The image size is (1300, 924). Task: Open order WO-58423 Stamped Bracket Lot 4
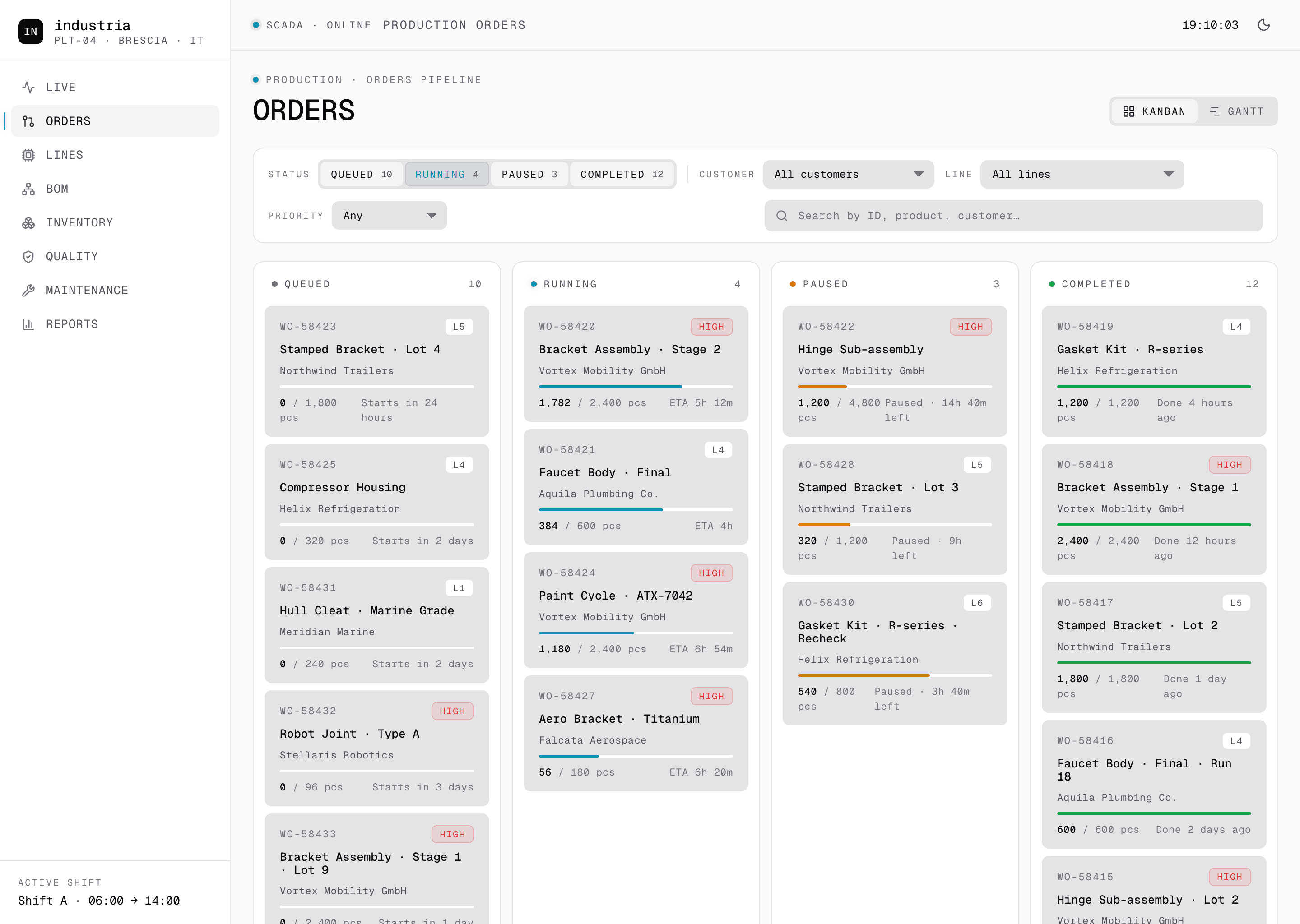(x=377, y=371)
